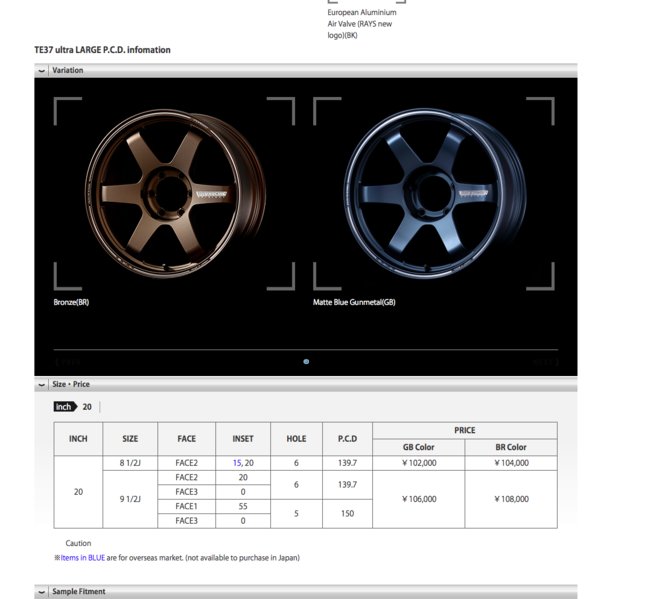Open the Variation section header
The height and width of the screenshot is (599, 668).
(306, 71)
